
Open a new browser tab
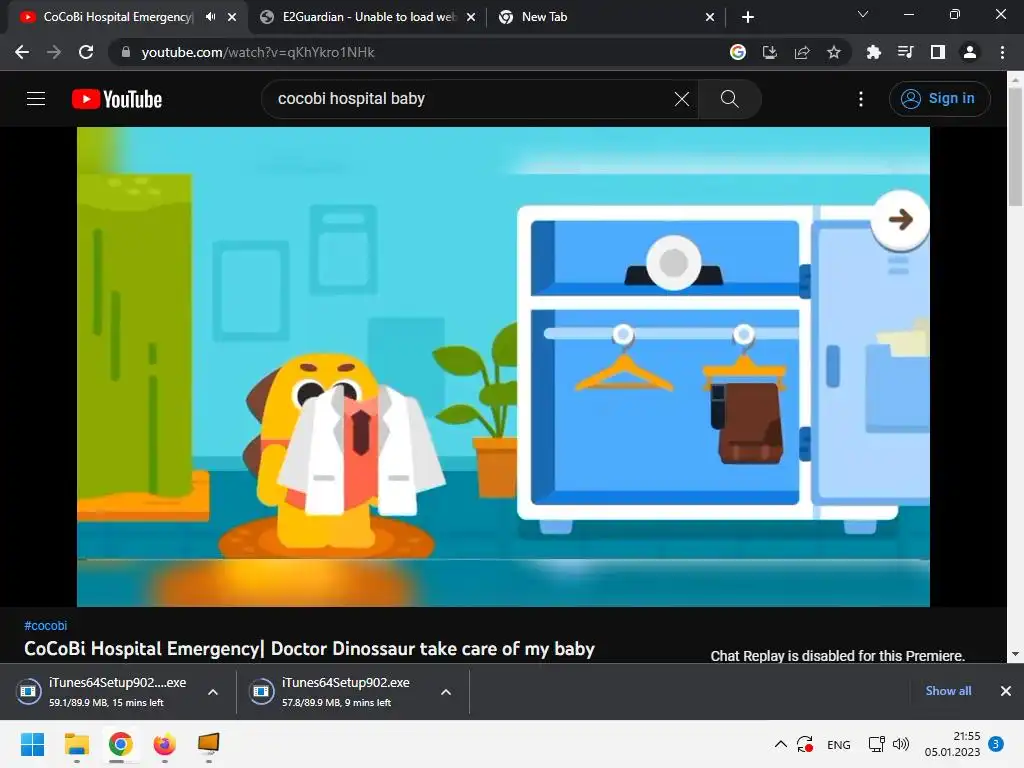click(748, 17)
